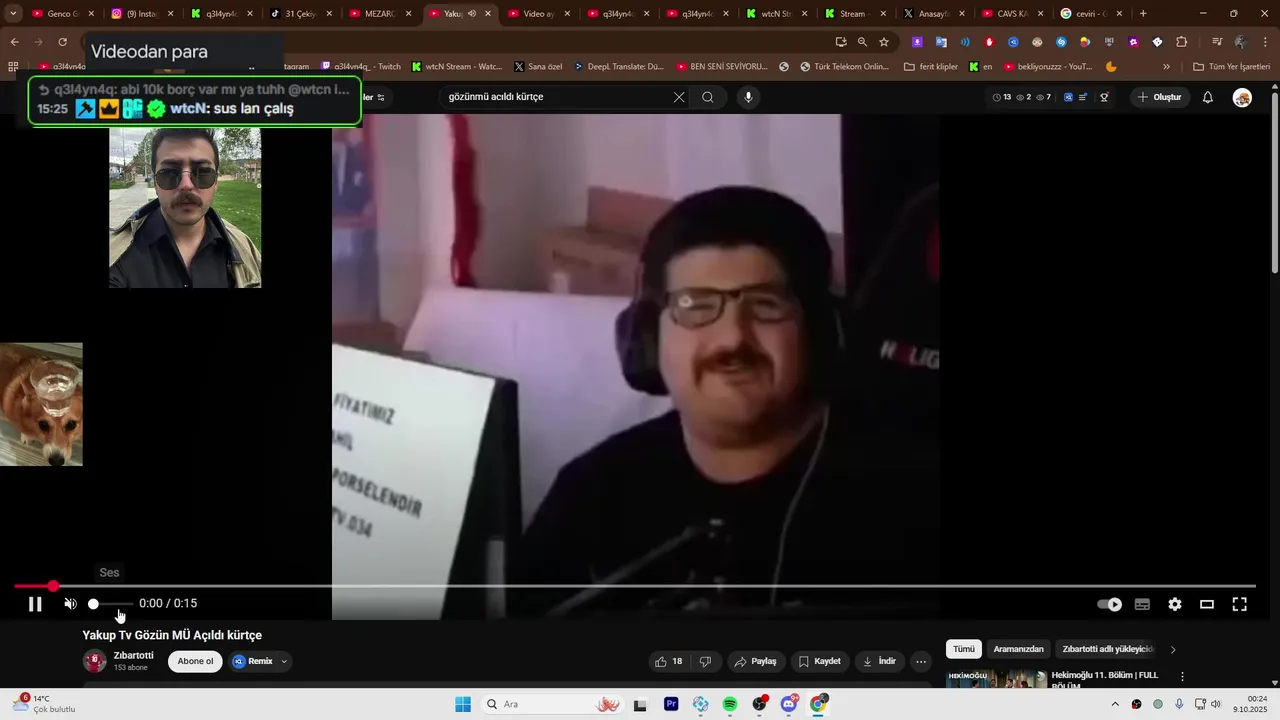This screenshot has width=1280, height=720.
Task: Open the ferit klipler bookmark folder
Action: (x=930, y=67)
